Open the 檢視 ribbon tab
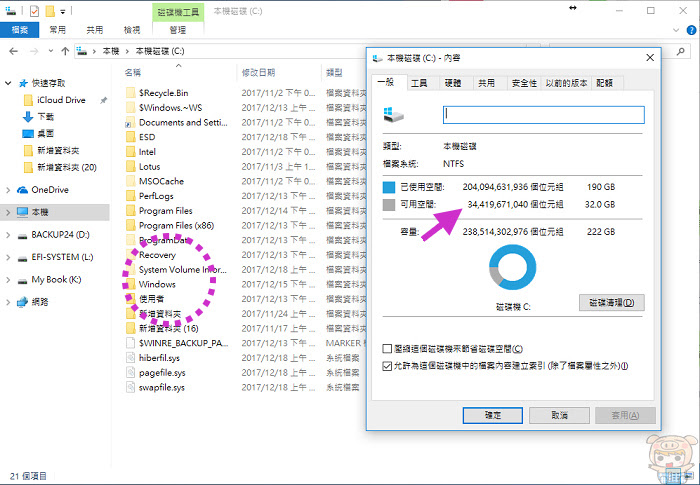700x485 pixels. (x=132, y=30)
